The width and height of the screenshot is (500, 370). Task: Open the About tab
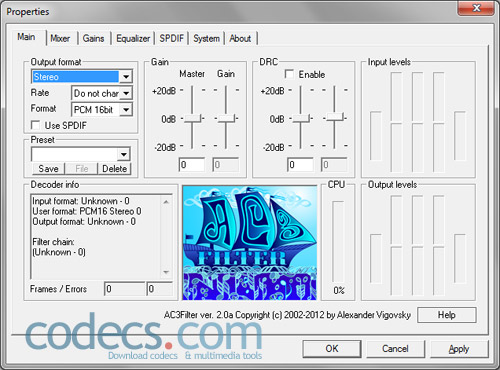(x=240, y=38)
